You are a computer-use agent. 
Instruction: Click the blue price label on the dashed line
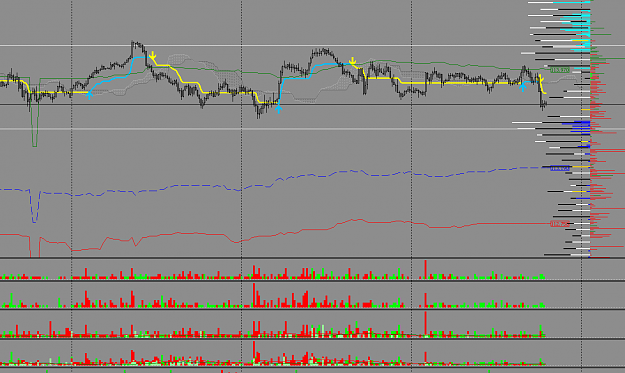(x=560, y=168)
